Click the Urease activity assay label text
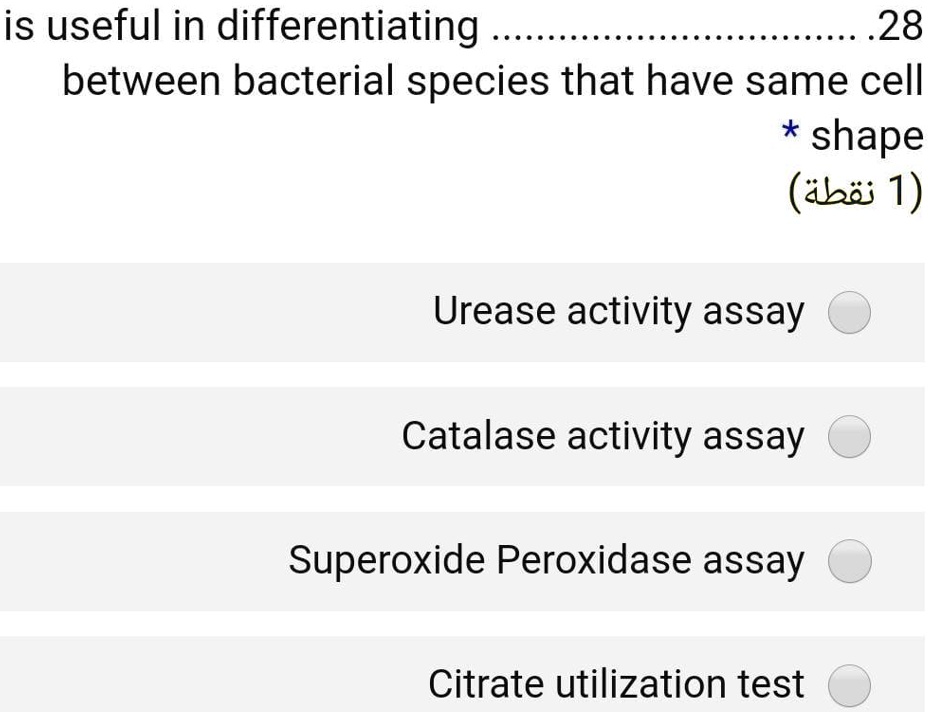928x712 pixels. click(619, 311)
